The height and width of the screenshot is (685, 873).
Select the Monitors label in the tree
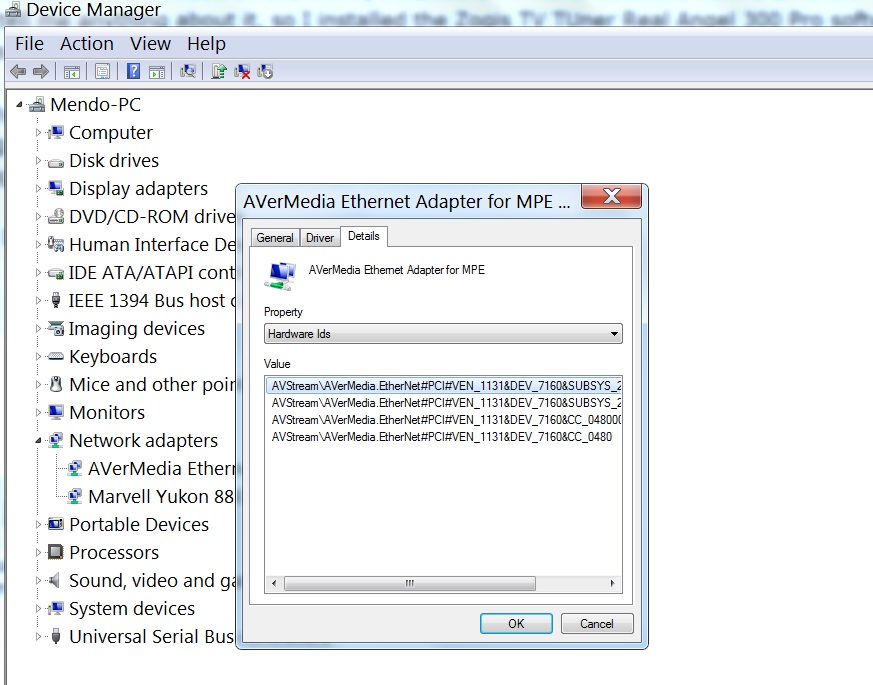point(107,412)
